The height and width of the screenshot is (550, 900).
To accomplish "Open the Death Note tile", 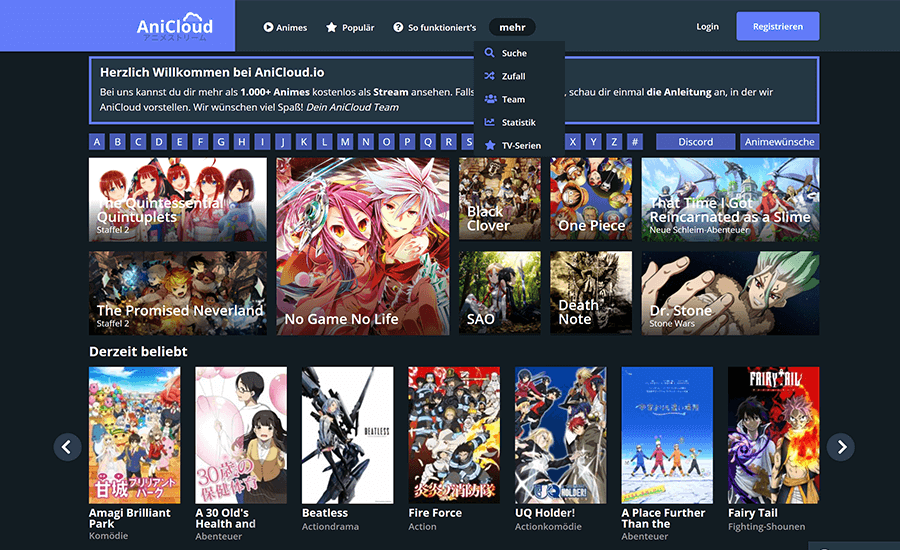I will click(591, 292).
